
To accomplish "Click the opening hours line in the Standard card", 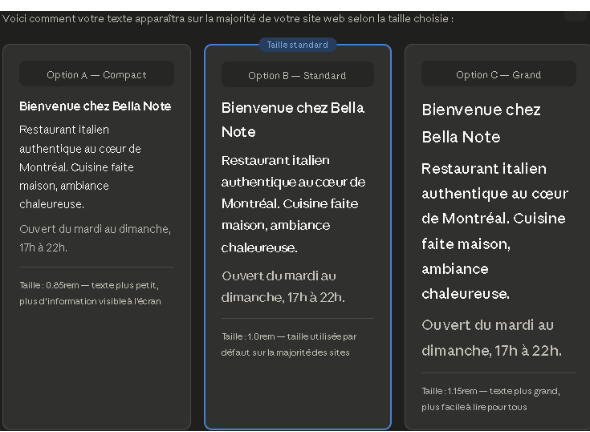I will pos(283,286).
